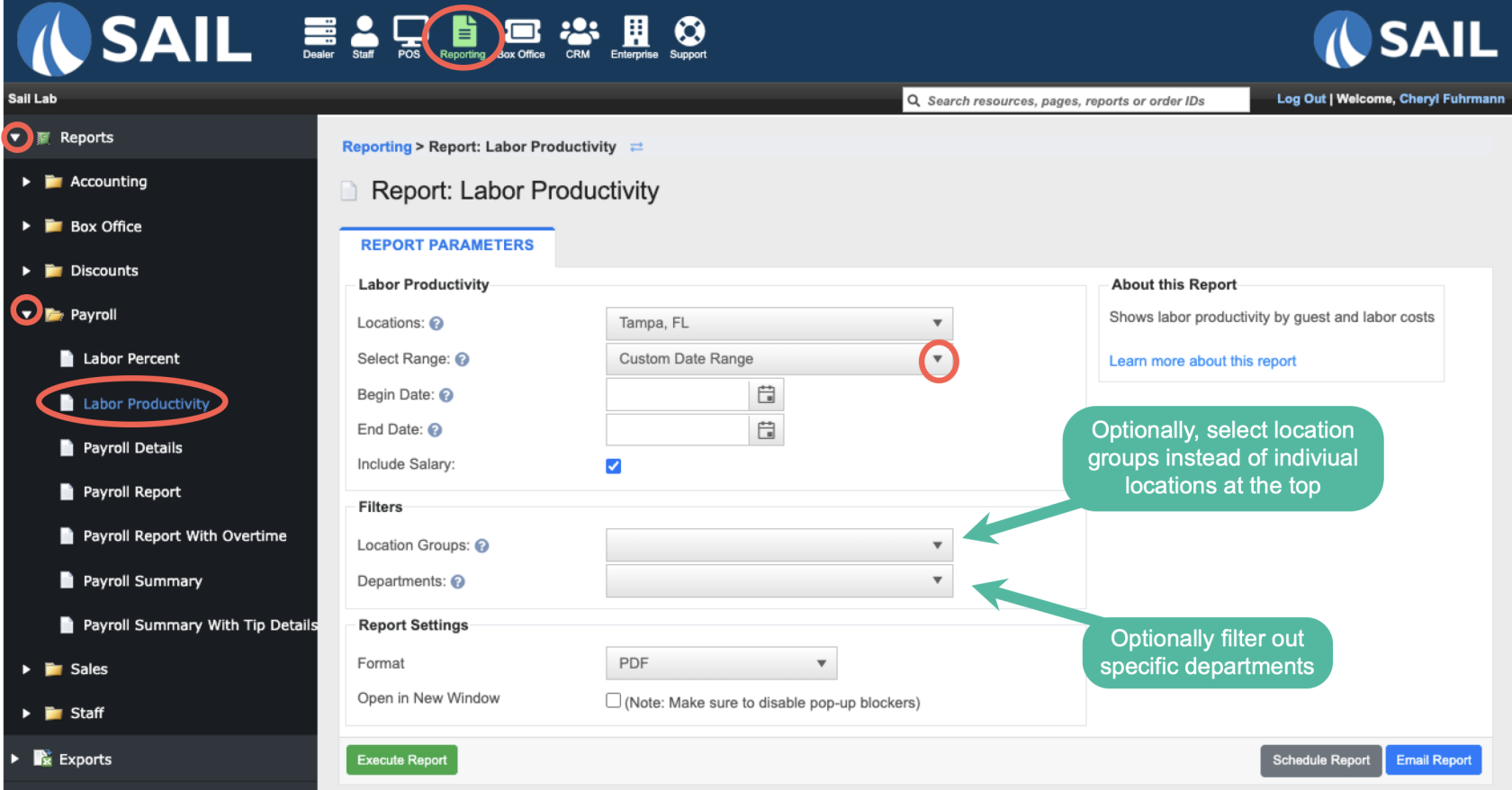Image resolution: width=1512 pixels, height=790 pixels.
Task: Expand the Sales folder arrow
Action: [x=26, y=669]
